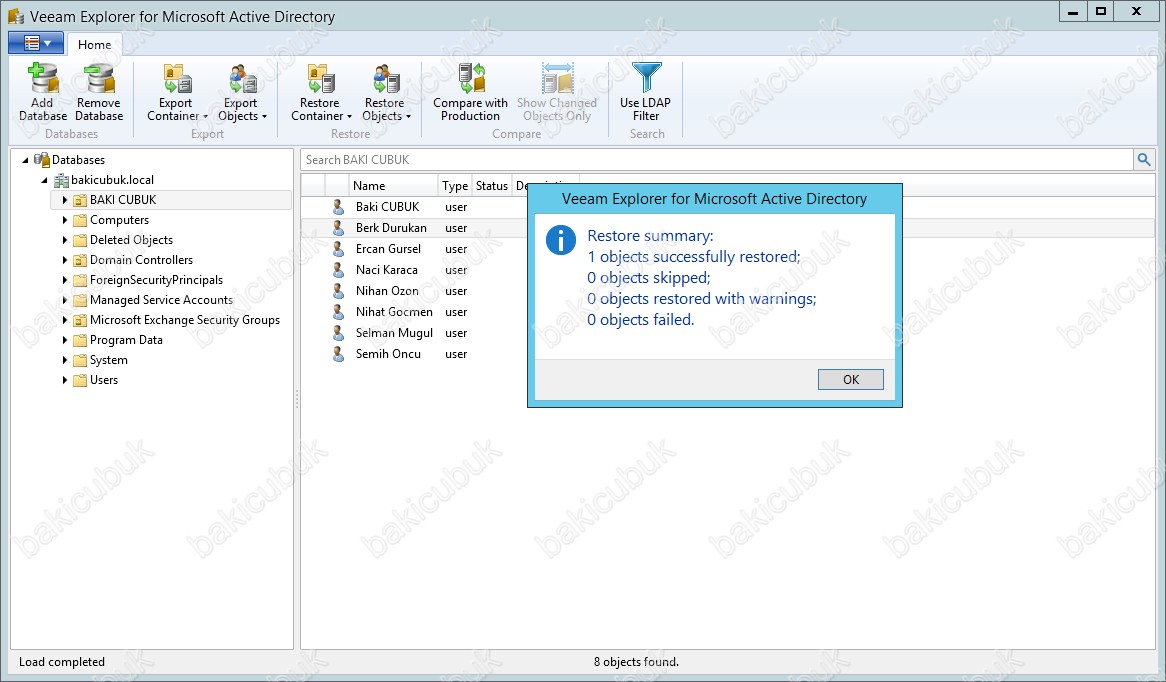Screen dimensions: 1166x682
Task: Click the Ercan Gursel user icon
Action: pos(338,249)
